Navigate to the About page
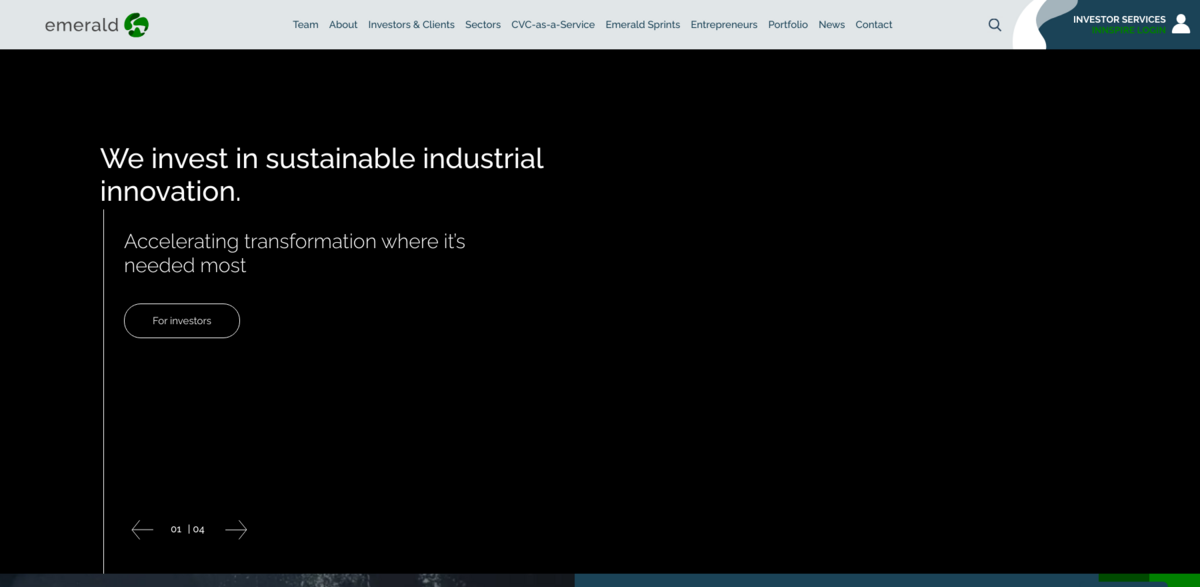This screenshot has height=587, width=1200. (343, 25)
